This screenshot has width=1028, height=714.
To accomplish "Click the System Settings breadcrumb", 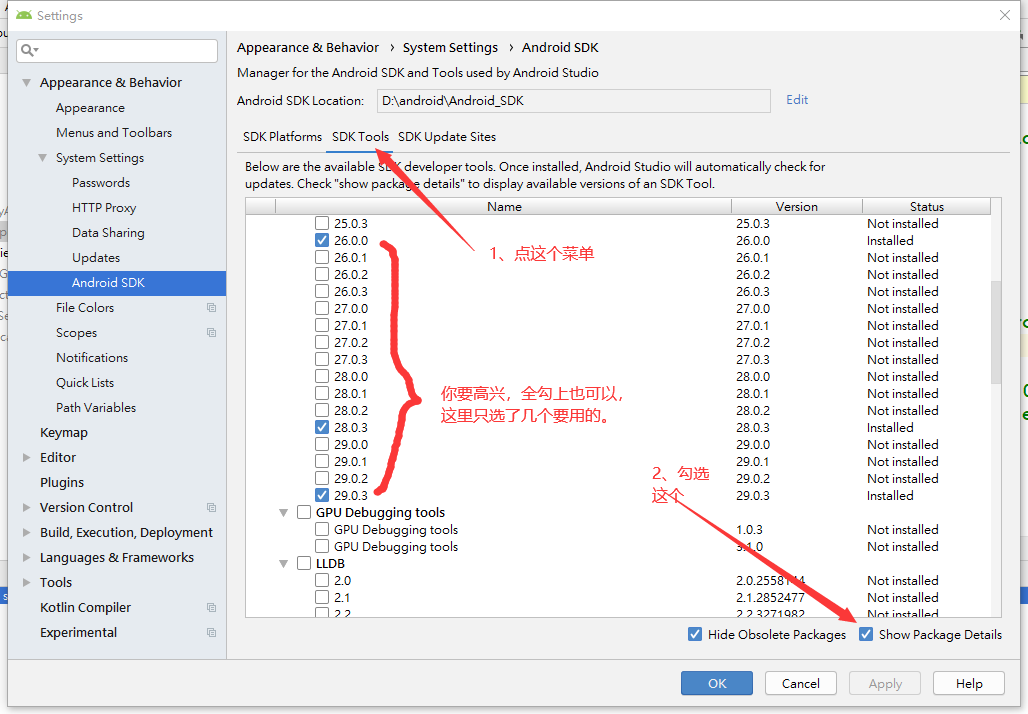I will click(450, 48).
